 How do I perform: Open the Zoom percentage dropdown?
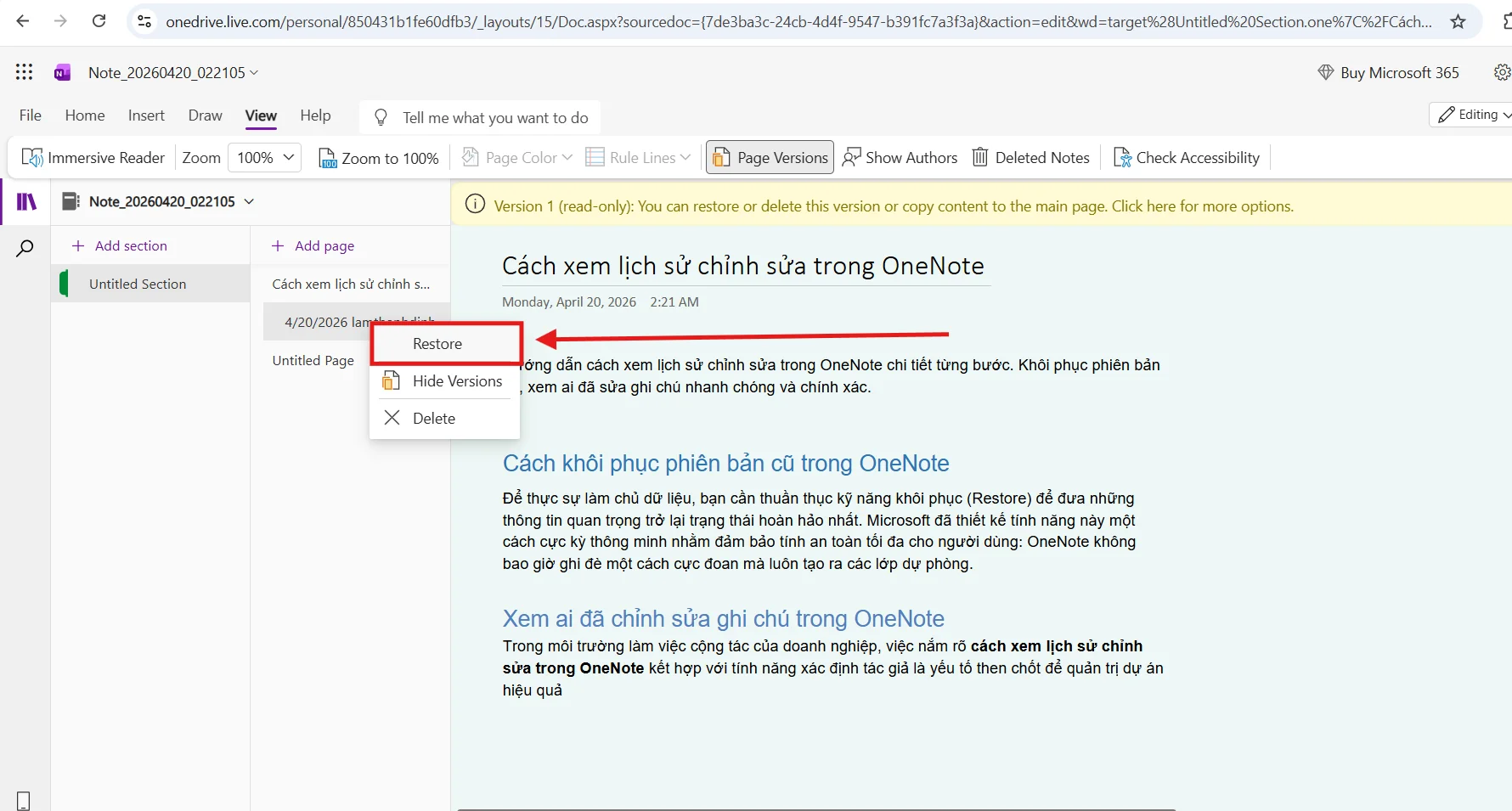point(265,157)
